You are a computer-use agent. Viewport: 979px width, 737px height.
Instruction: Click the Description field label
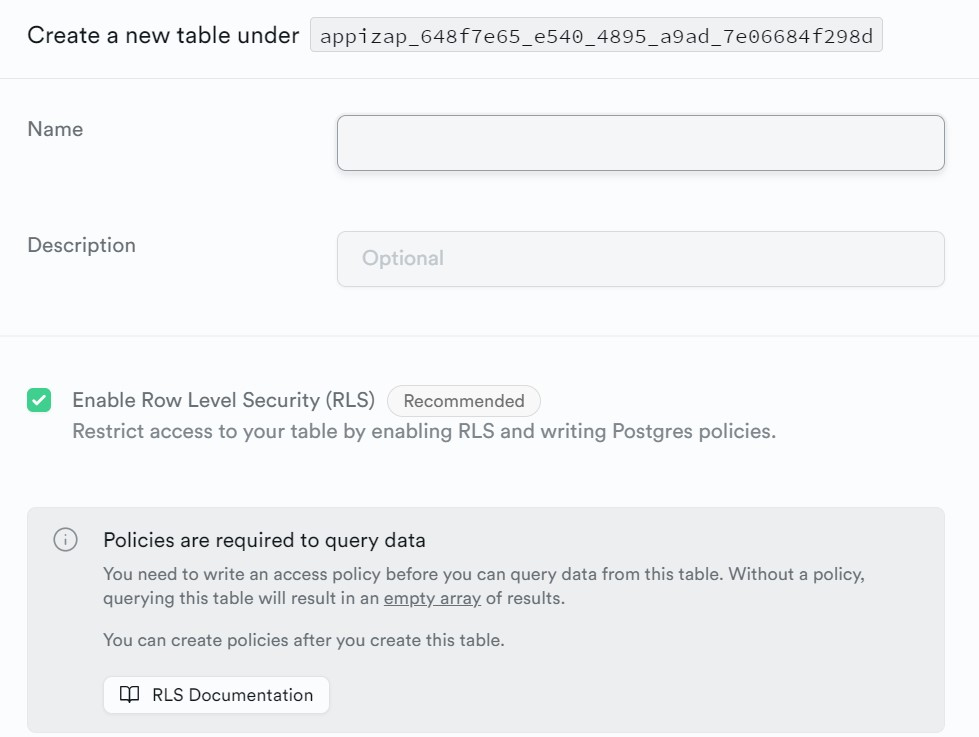click(x=81, y=245)
